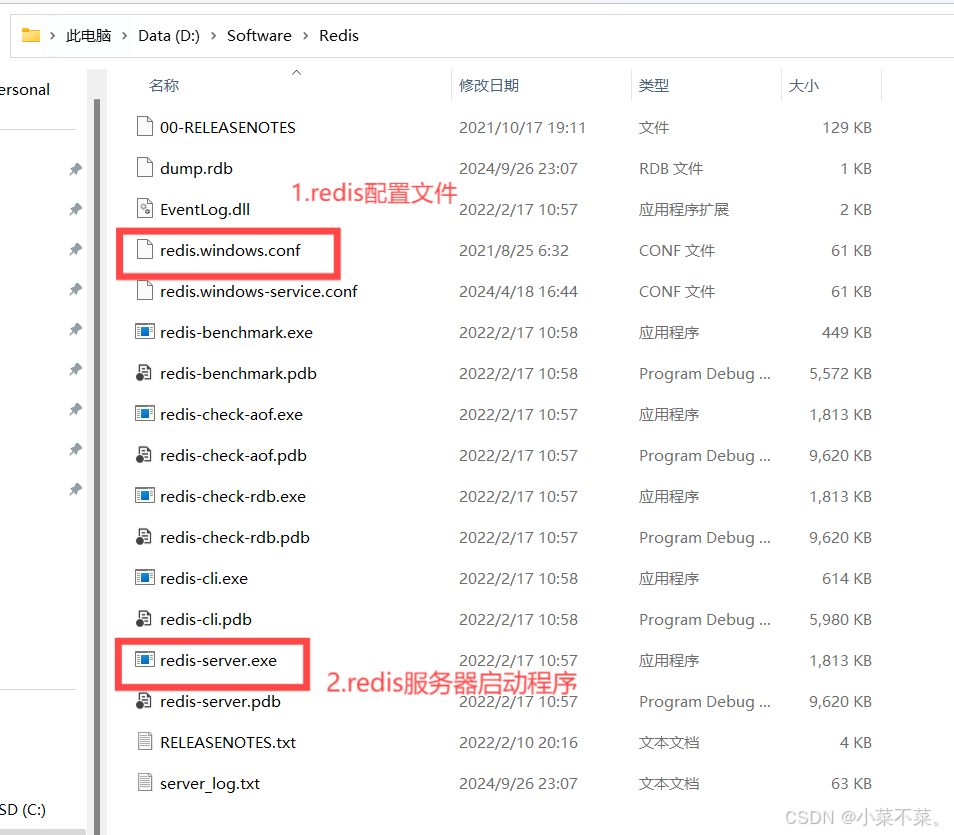Screen dimensions: 954x835
Task: Click the redis-check-aof.exe application icon
Action: tap(145, 413)
